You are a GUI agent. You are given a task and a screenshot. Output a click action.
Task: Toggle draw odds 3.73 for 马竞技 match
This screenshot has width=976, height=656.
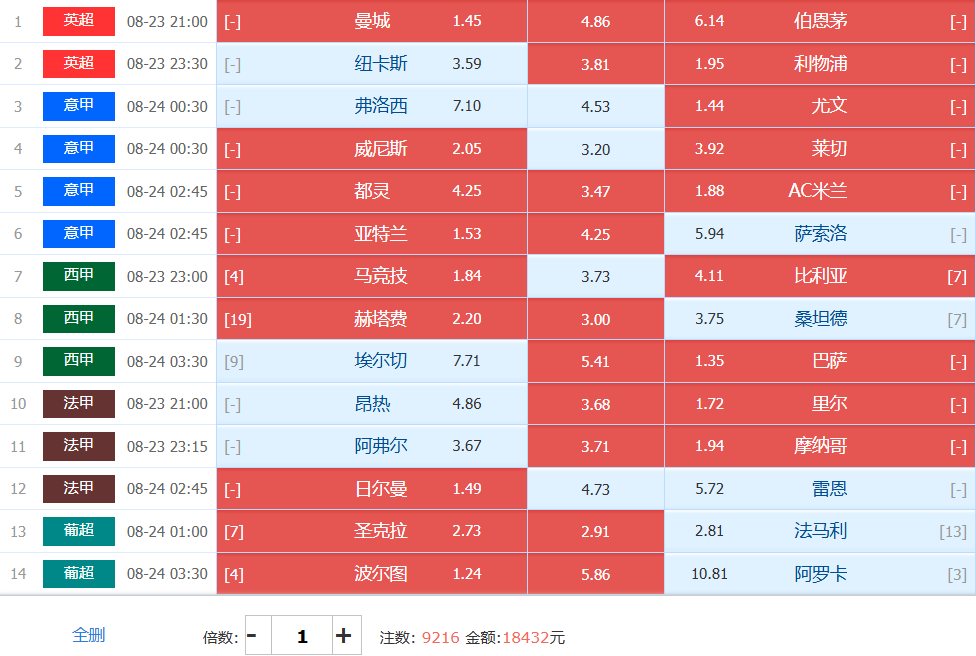pos(596,276)
